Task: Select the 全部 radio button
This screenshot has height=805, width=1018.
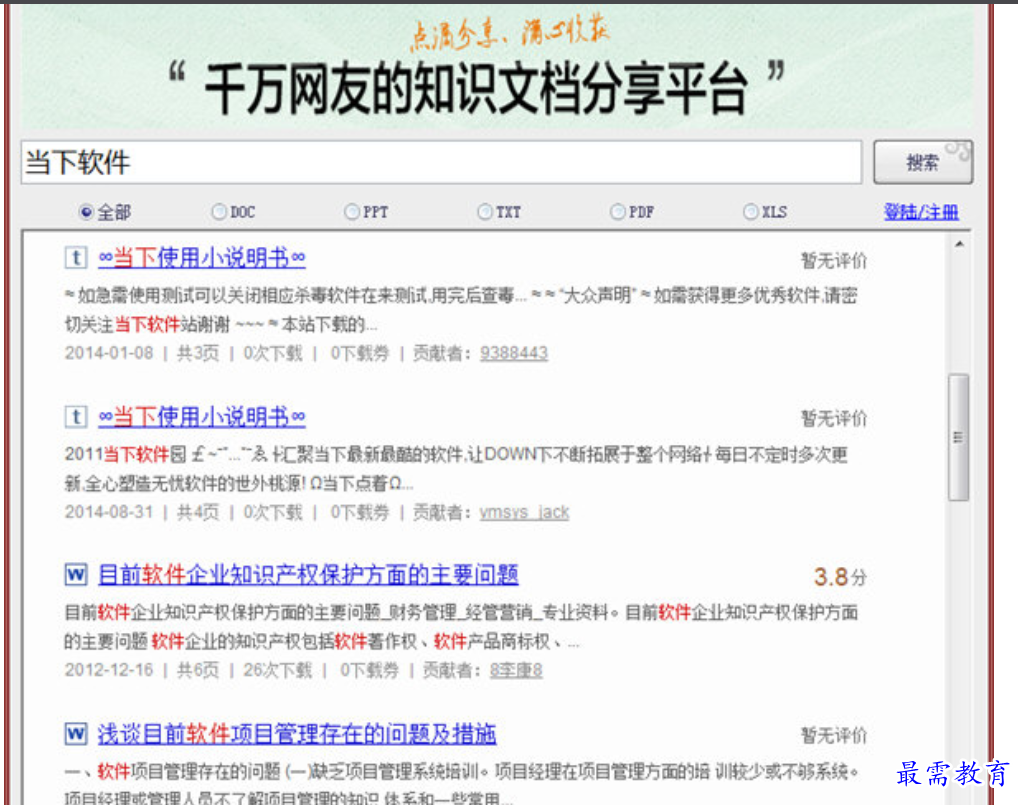Action: 86,212
